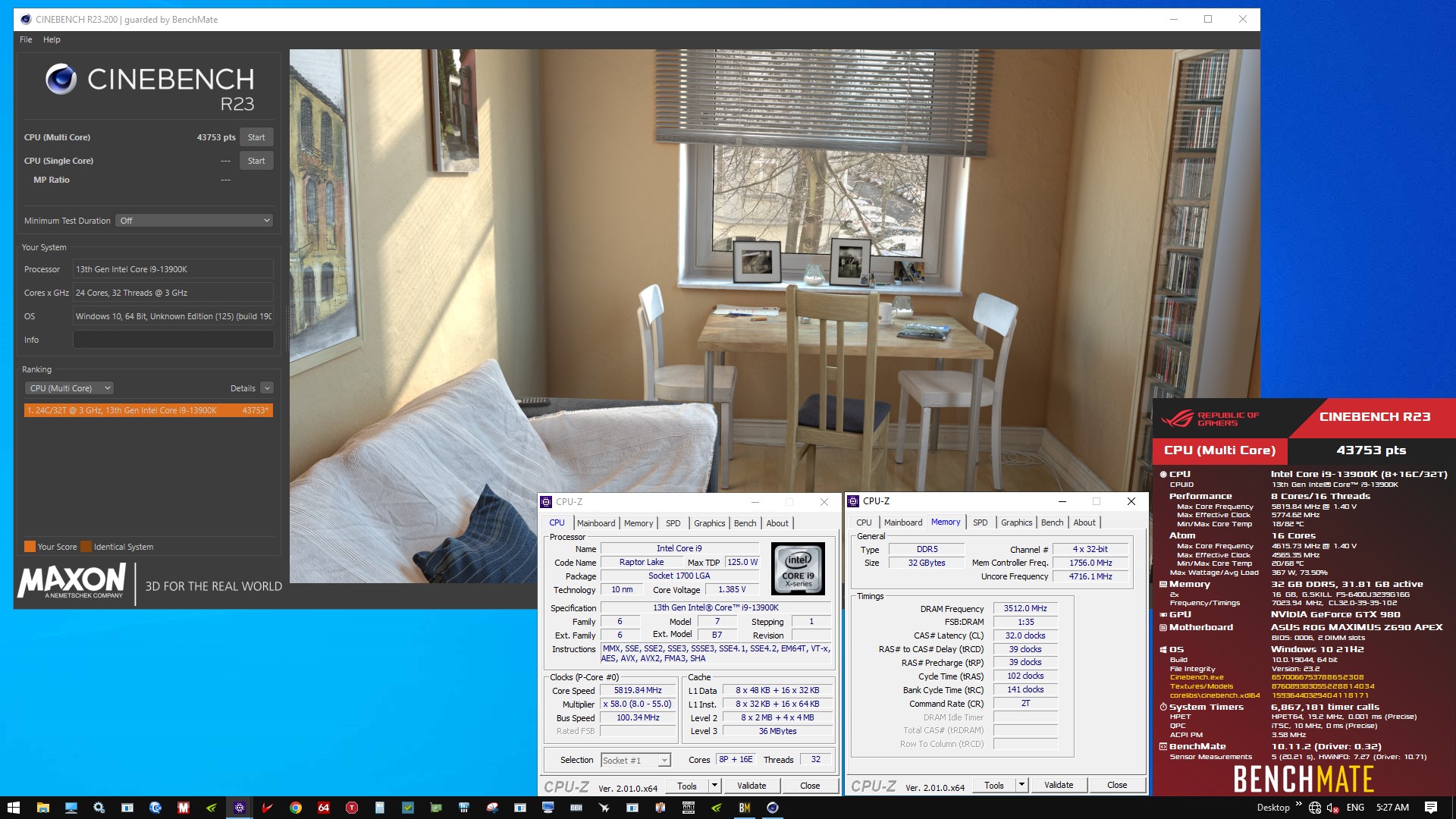Start the CPU (Multi Core) test
The width and height of the screenshot is (1456, 819).
tap(256, 137)
